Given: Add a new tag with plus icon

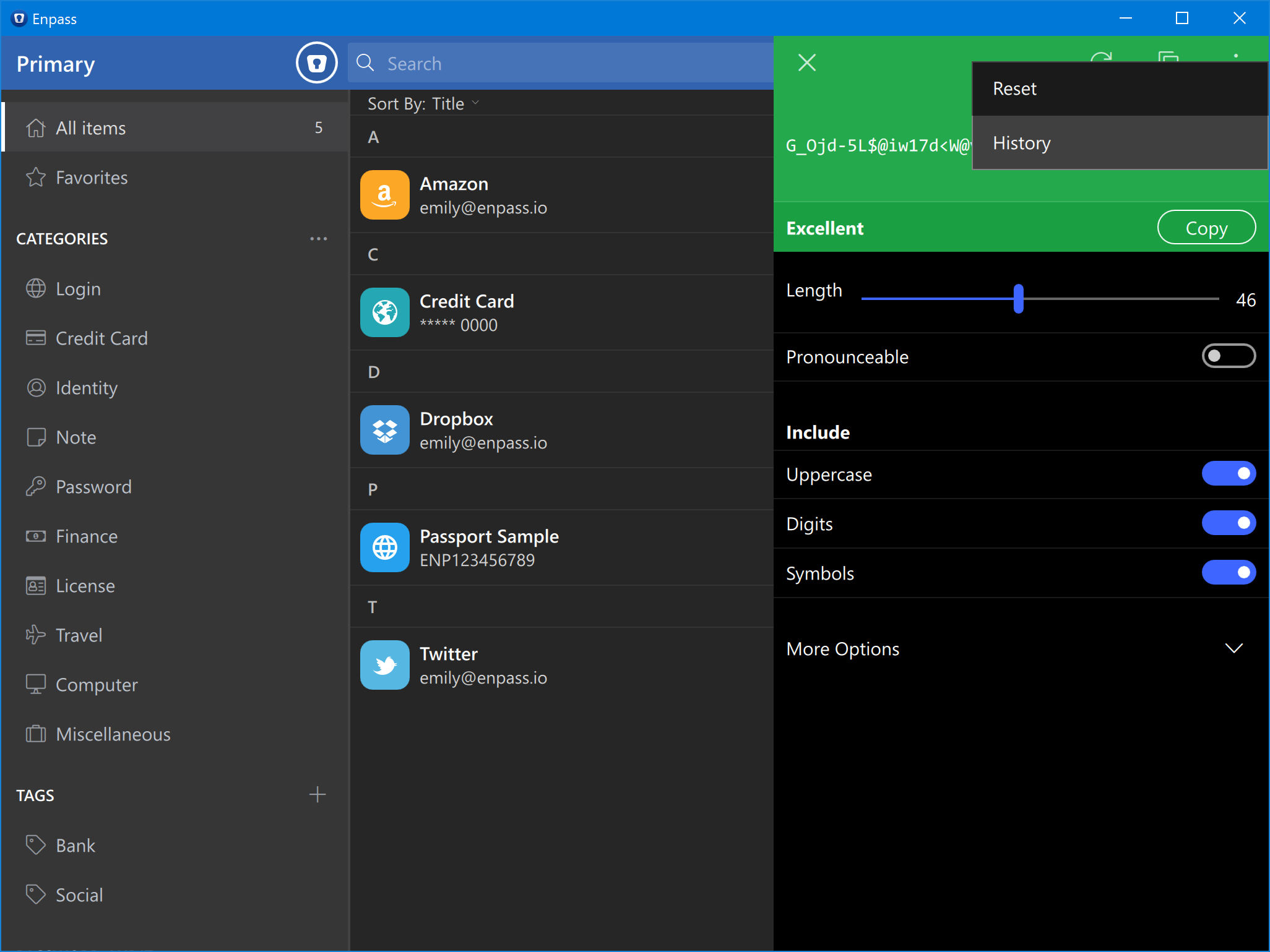Looking at the screenshot, I should pos(317,794).
